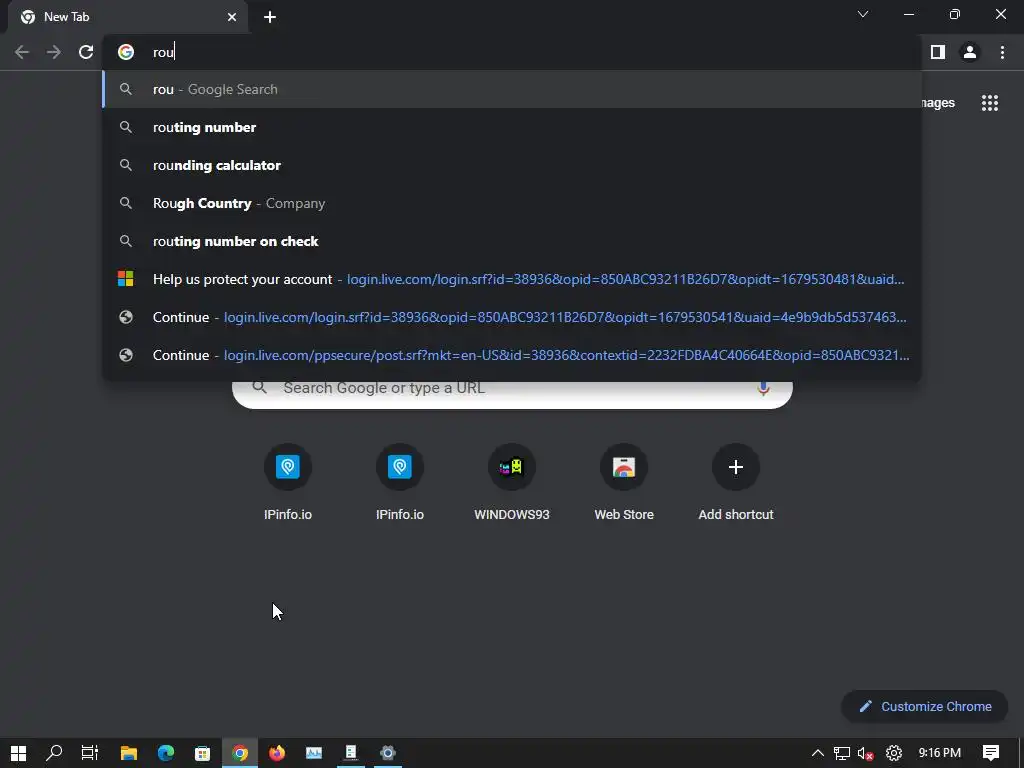Choose the 'routing number' suggestion
The width and height of the screenshot is (1024, 768).
tap(512, 127)
